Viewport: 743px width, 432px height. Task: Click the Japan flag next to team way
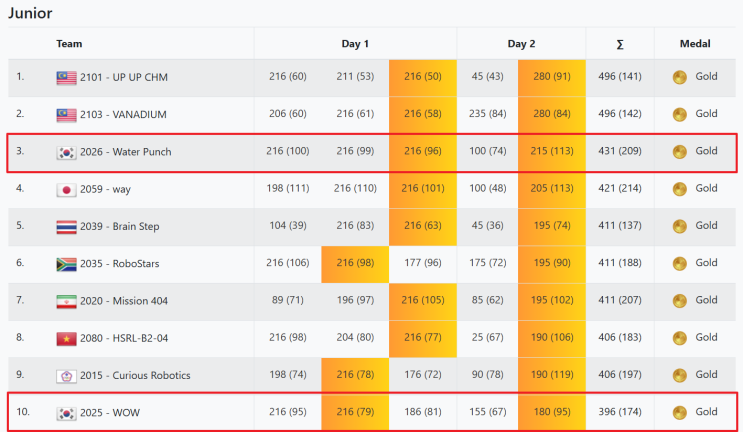[66, 189]
